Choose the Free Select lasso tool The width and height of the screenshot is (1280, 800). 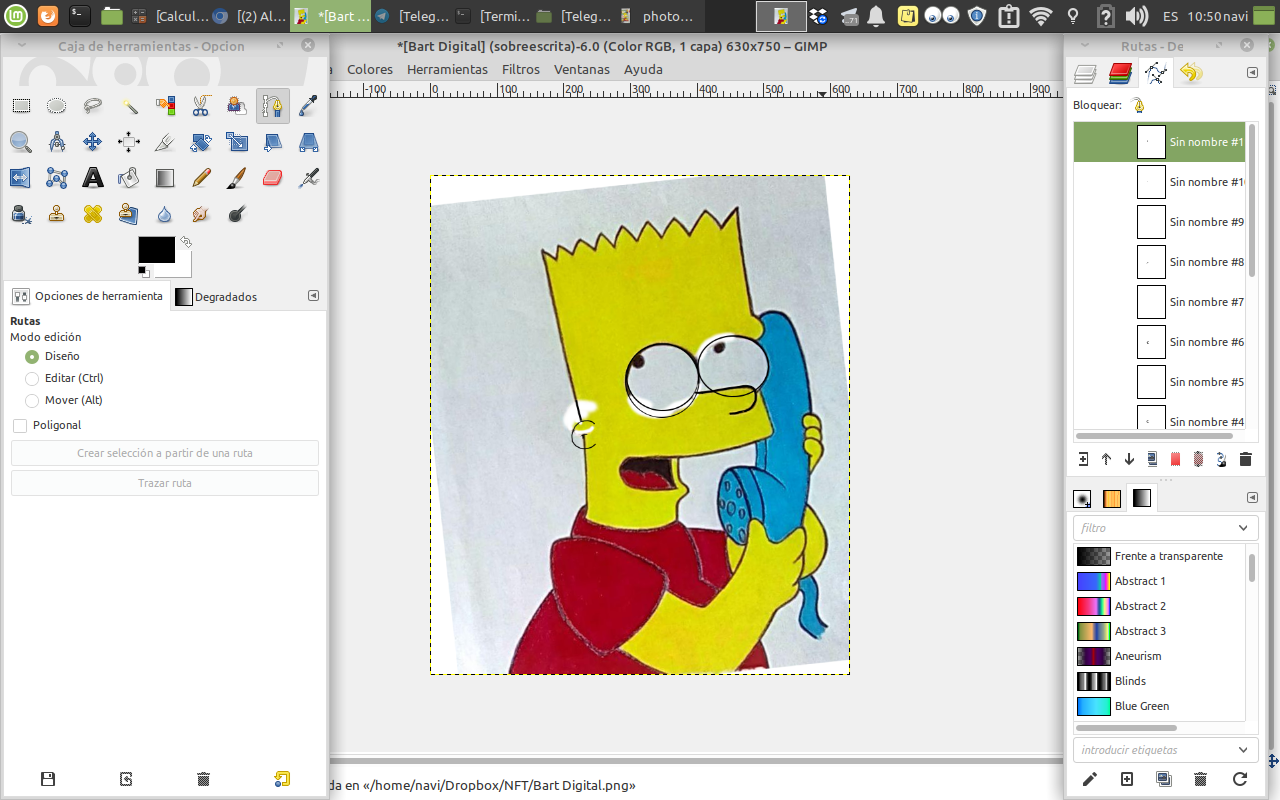click(x=93, y=106)
